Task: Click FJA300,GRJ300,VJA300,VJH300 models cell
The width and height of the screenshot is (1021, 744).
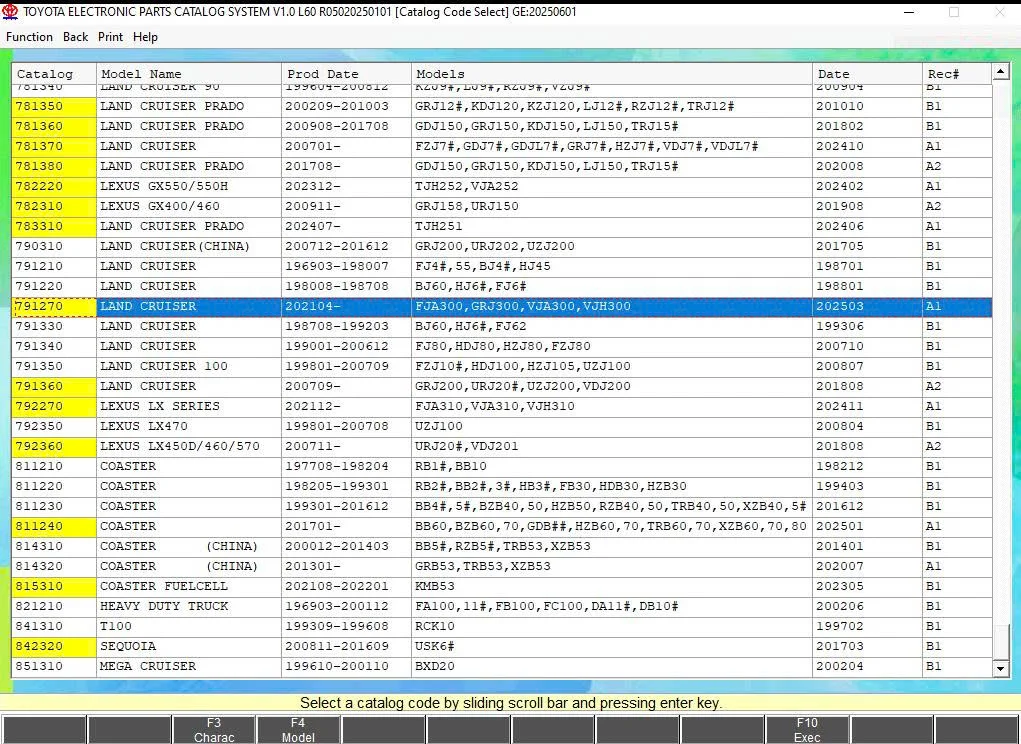Action: point(612,307)
